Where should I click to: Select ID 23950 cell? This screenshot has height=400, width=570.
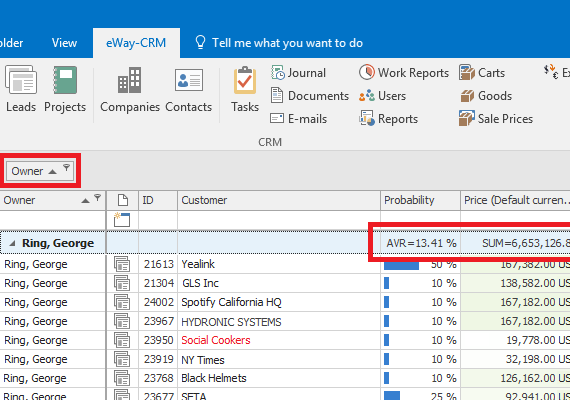click(158, 340)
